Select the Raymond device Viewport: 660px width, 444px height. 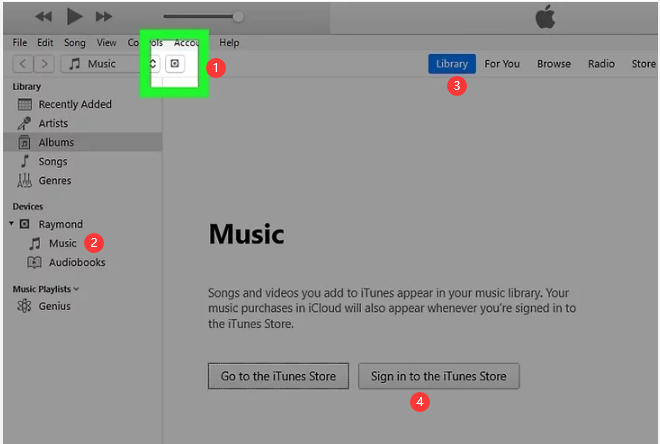61,224
